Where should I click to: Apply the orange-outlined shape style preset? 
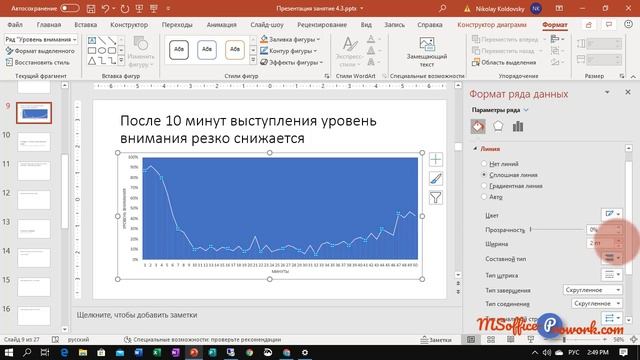(x=235, y=50)
